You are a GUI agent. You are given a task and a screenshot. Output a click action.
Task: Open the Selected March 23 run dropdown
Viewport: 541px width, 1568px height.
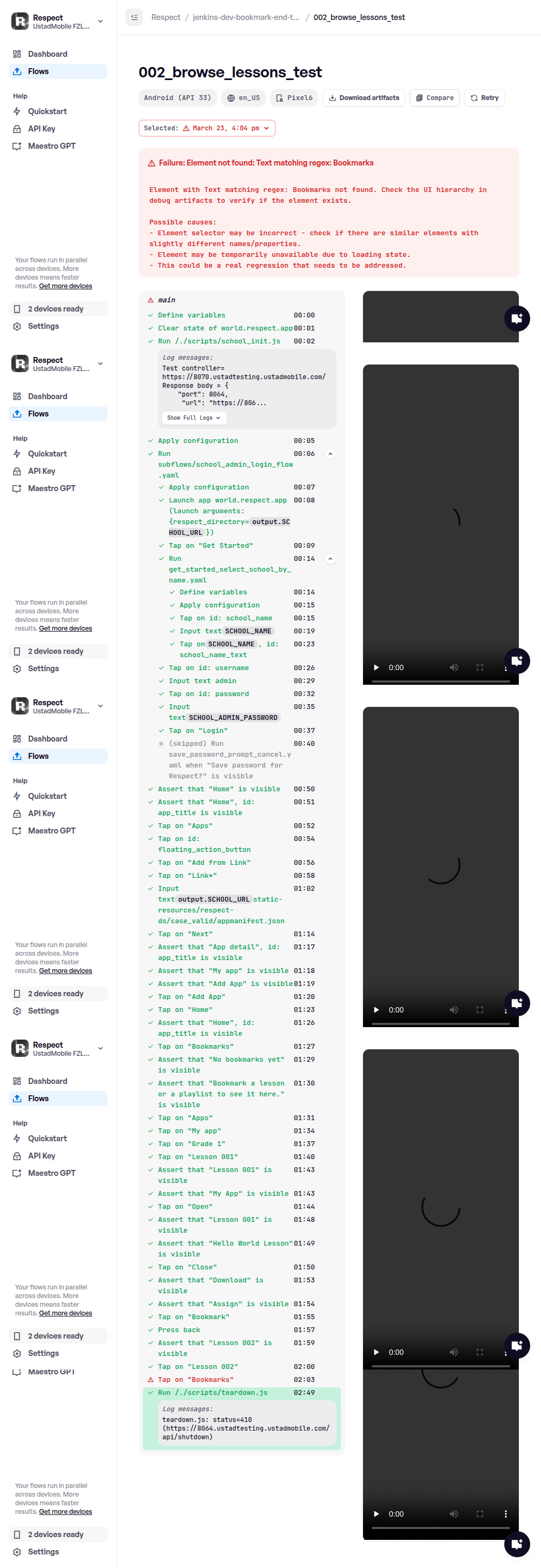[207, 128]
